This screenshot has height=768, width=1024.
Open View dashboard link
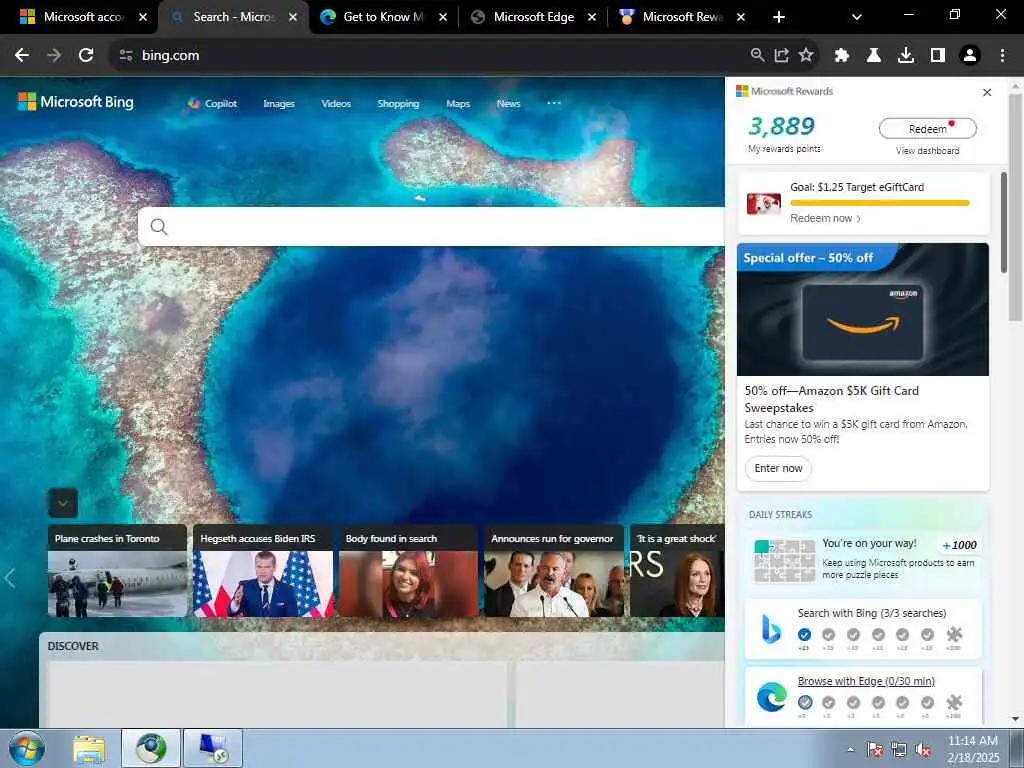click(927, 151)
